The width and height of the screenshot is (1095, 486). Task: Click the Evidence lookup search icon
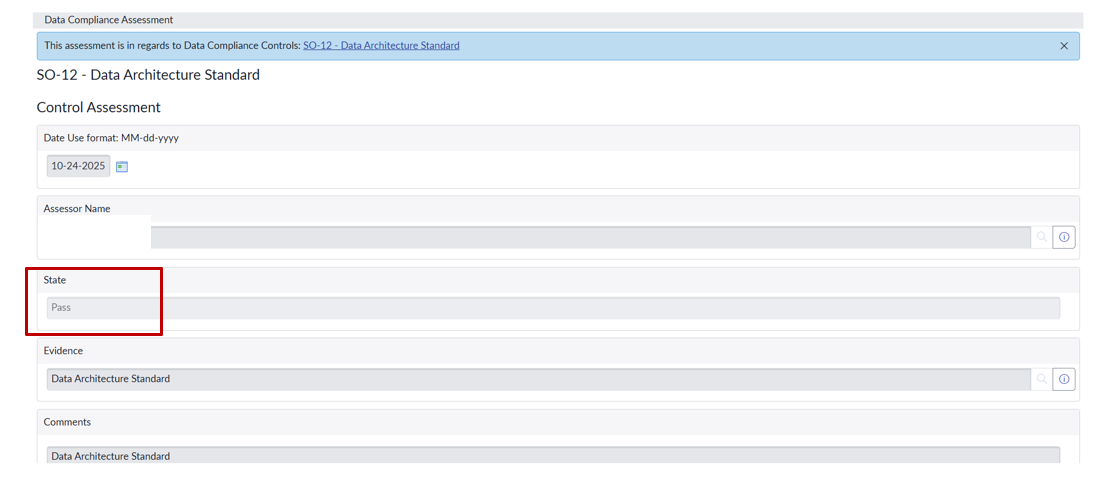pos(1041,379)
